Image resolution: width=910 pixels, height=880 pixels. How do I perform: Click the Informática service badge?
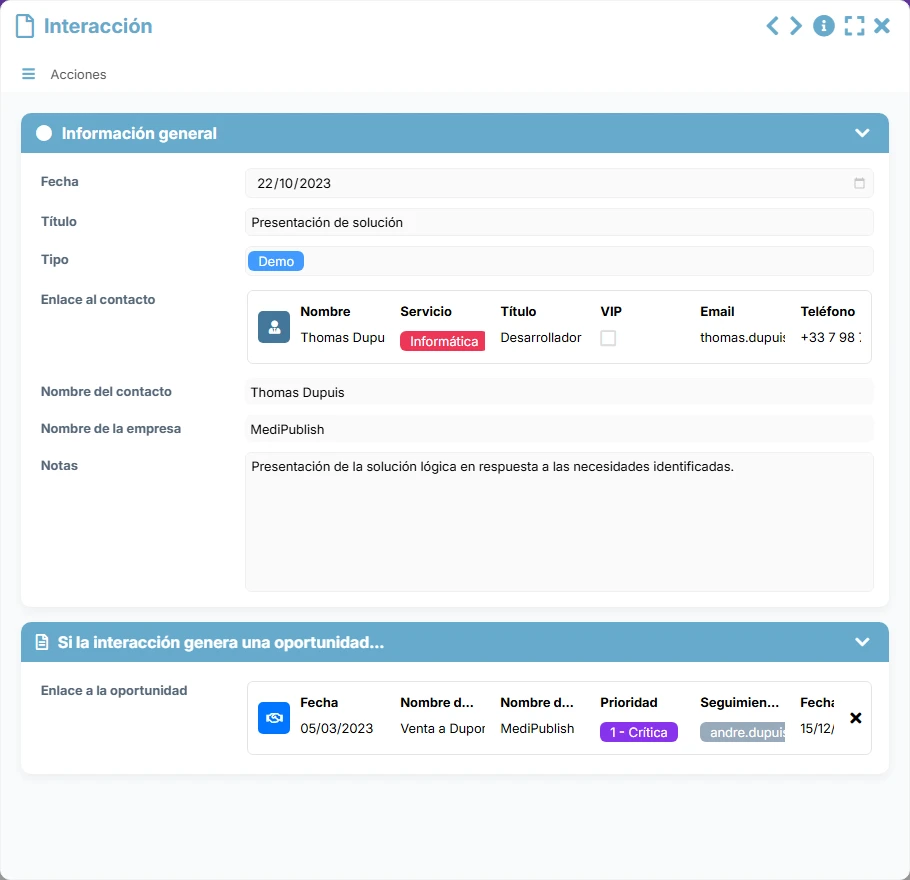point(442,341)
